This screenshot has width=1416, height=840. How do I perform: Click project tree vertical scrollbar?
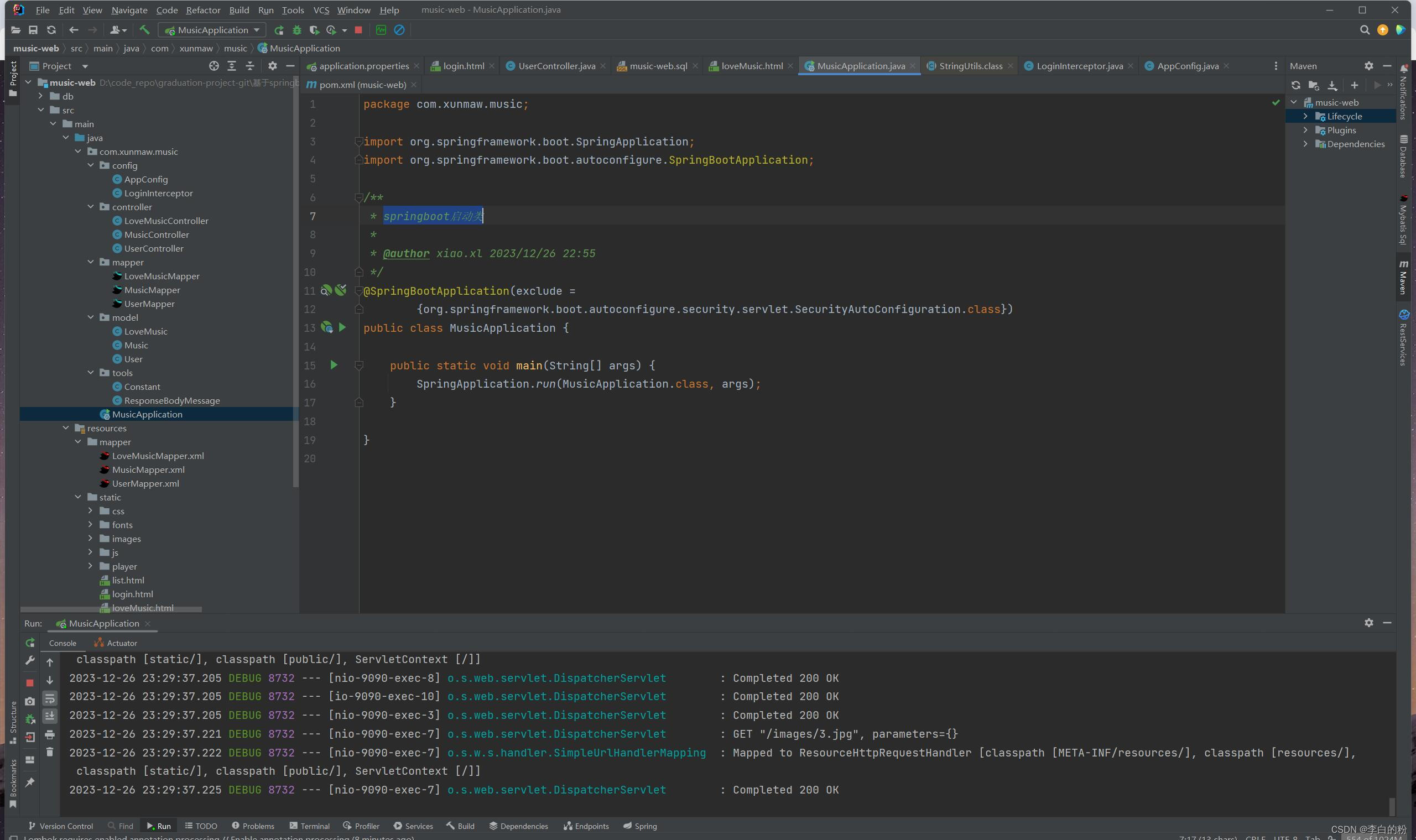pyautogui.click(x=295, y=283)
